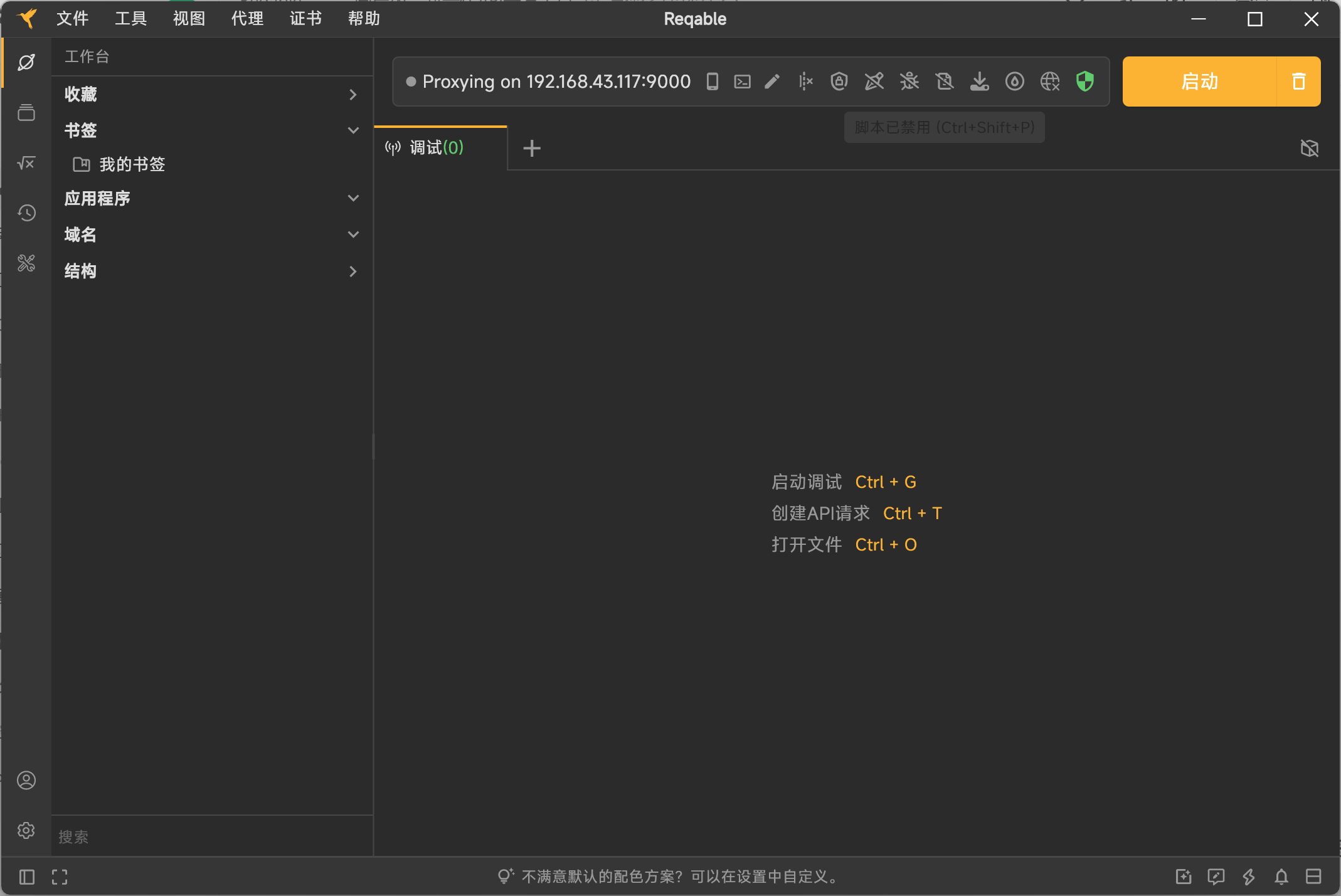
Task: Collapse the 书签 section chevron
Action: pos(353,130)
